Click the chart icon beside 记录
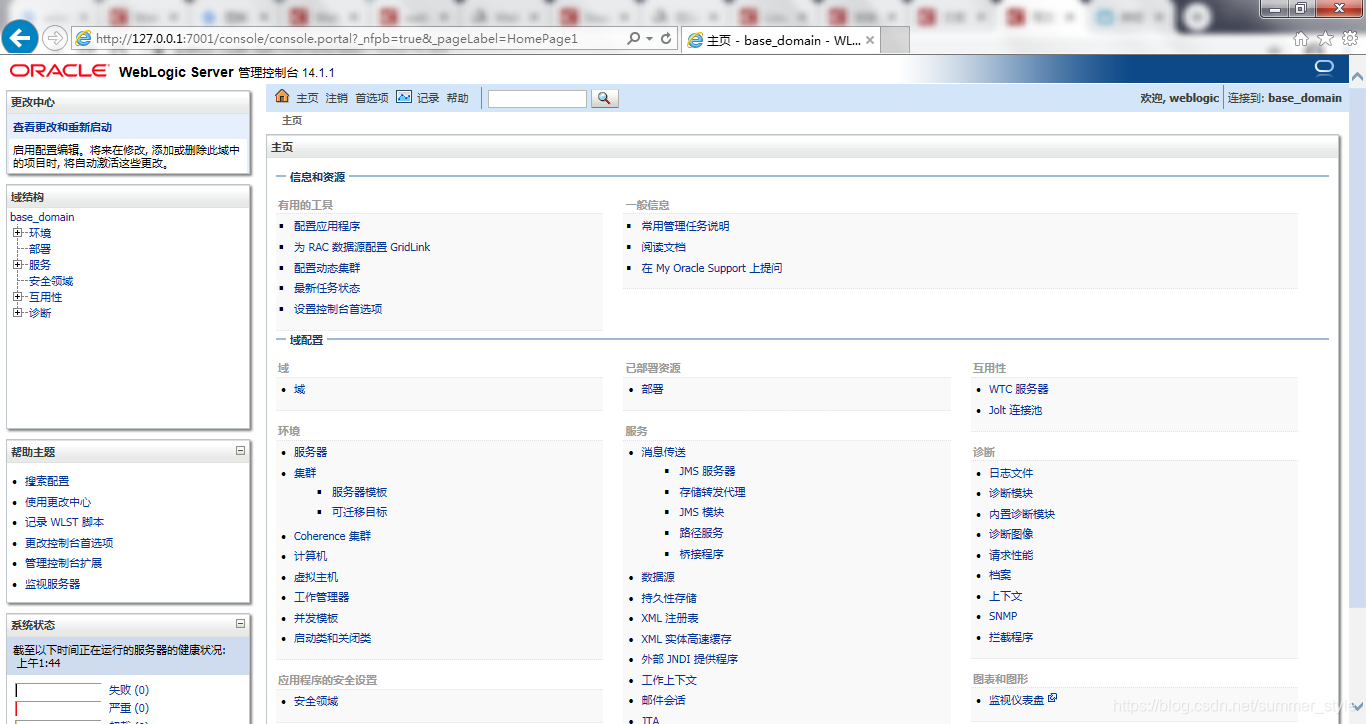 (x=404, y=97)
